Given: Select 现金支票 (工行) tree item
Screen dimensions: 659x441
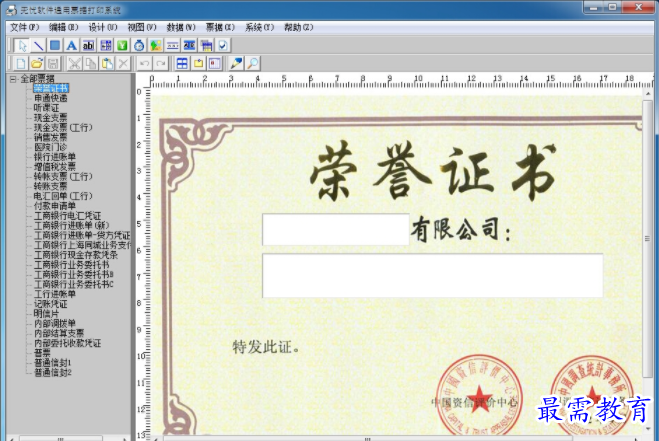Looking at the screenshot, I should point(63,127).
